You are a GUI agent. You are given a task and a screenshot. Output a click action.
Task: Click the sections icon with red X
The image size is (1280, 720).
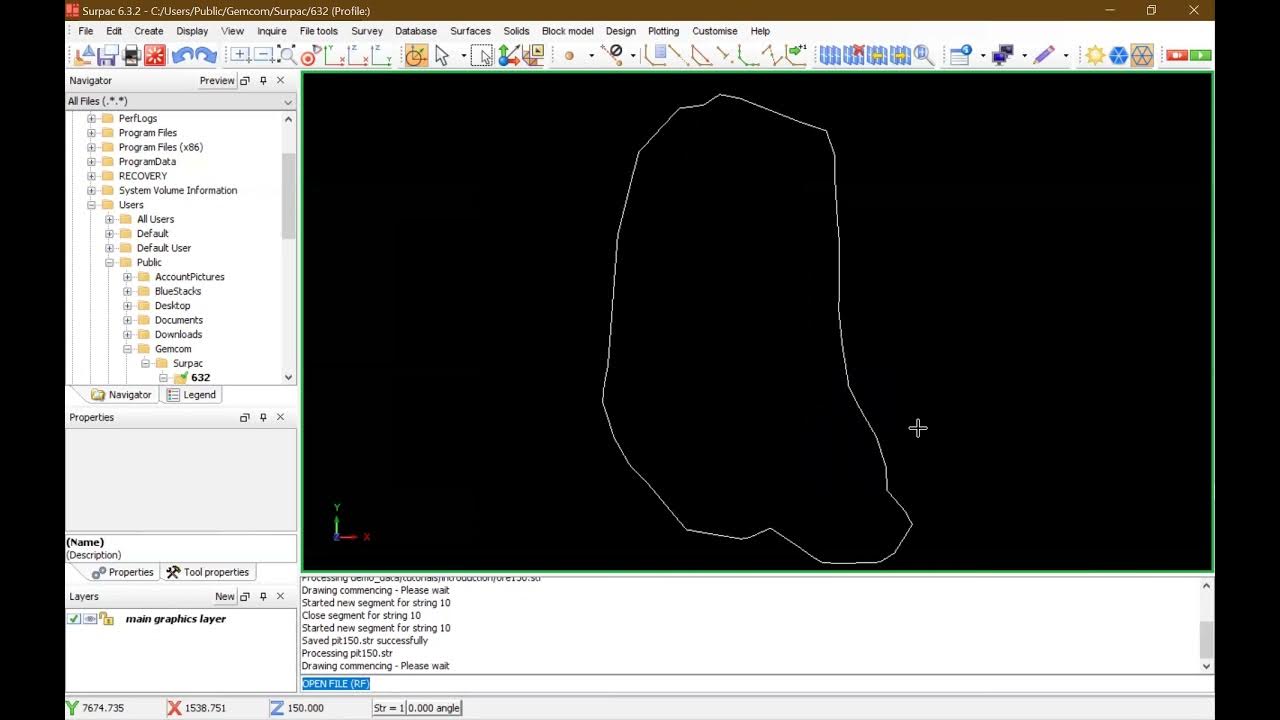(853, 56)
